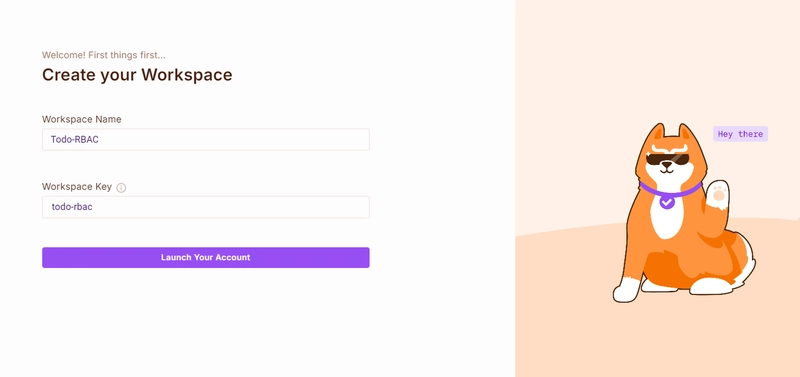Click the 'Hey there' speech bubble
Screen dimensions: 800x377
click(x=740, y=134)
